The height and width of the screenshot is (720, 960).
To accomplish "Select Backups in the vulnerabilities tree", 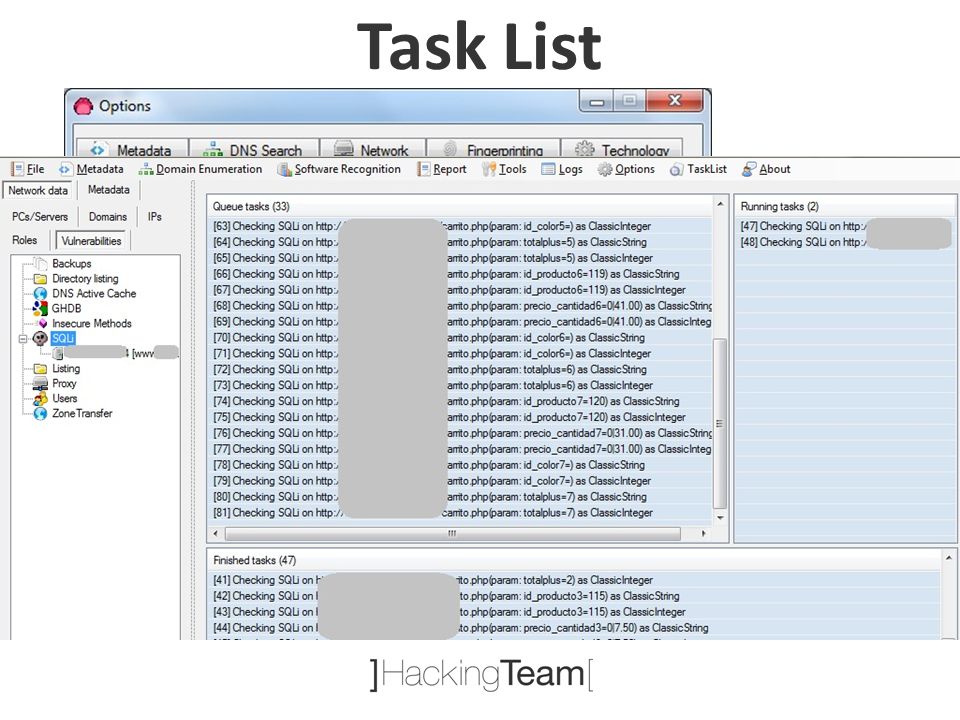I will (x=72, y=263).
